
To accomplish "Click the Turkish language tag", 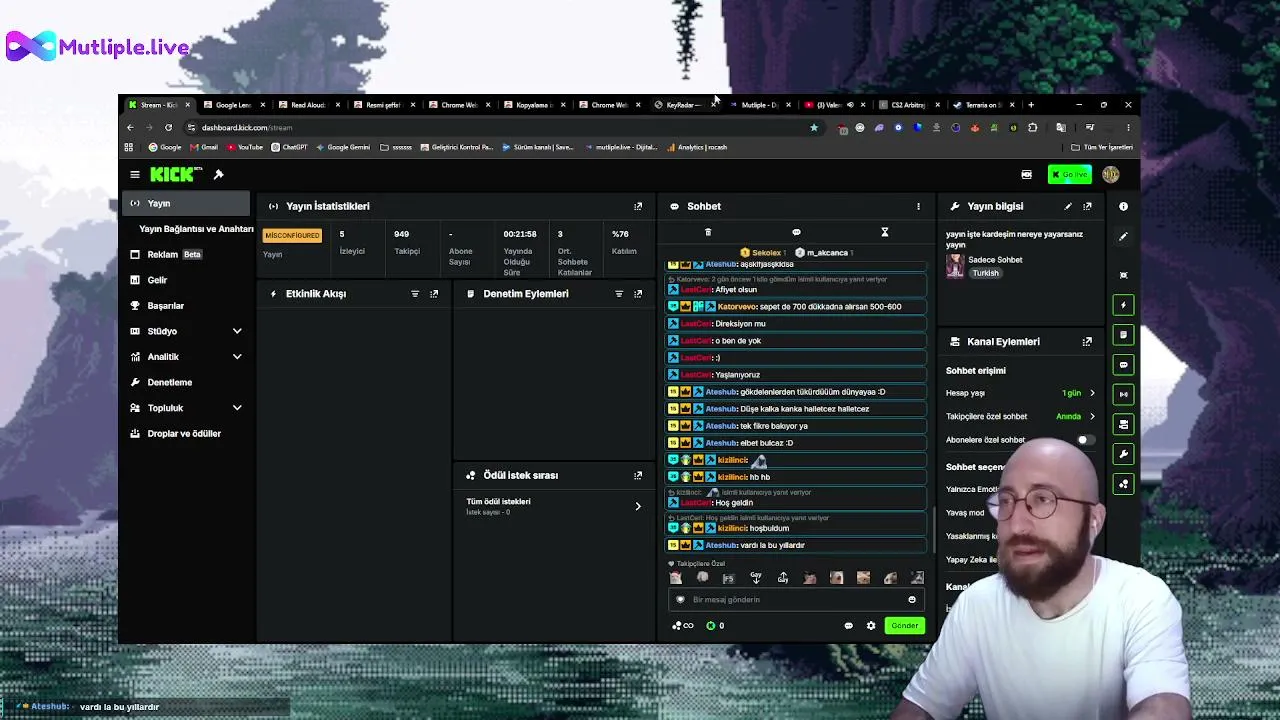I will coord(985,273).
